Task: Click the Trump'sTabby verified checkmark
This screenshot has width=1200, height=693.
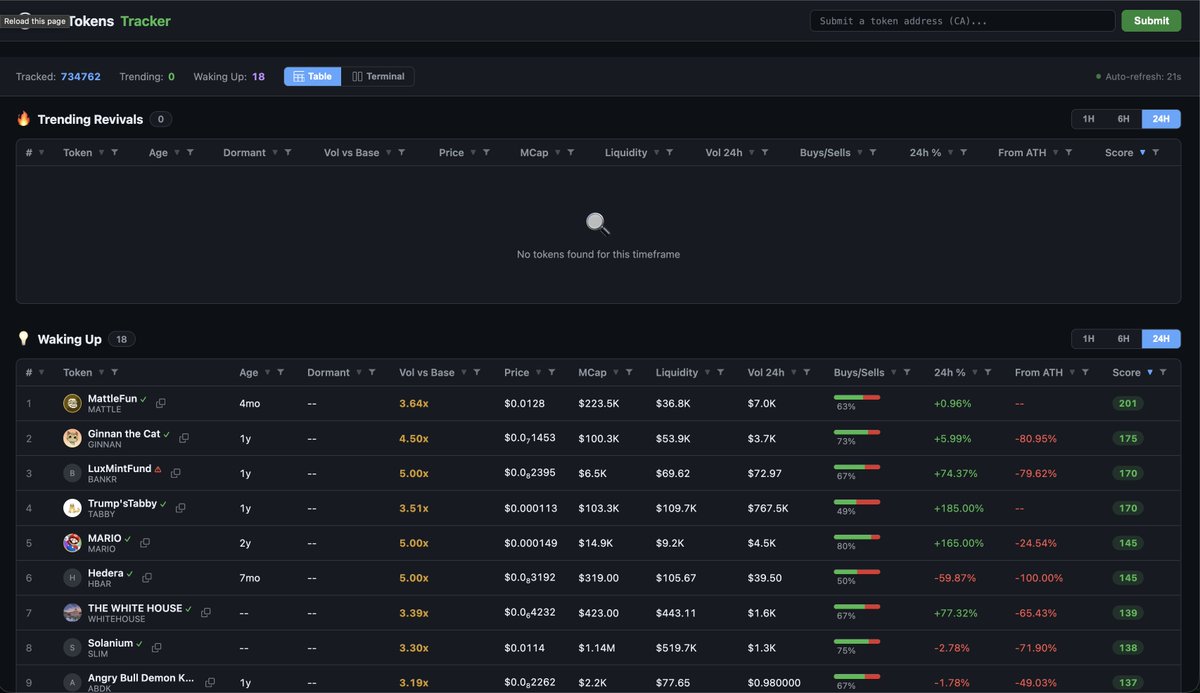Action: tap(164, 504)
